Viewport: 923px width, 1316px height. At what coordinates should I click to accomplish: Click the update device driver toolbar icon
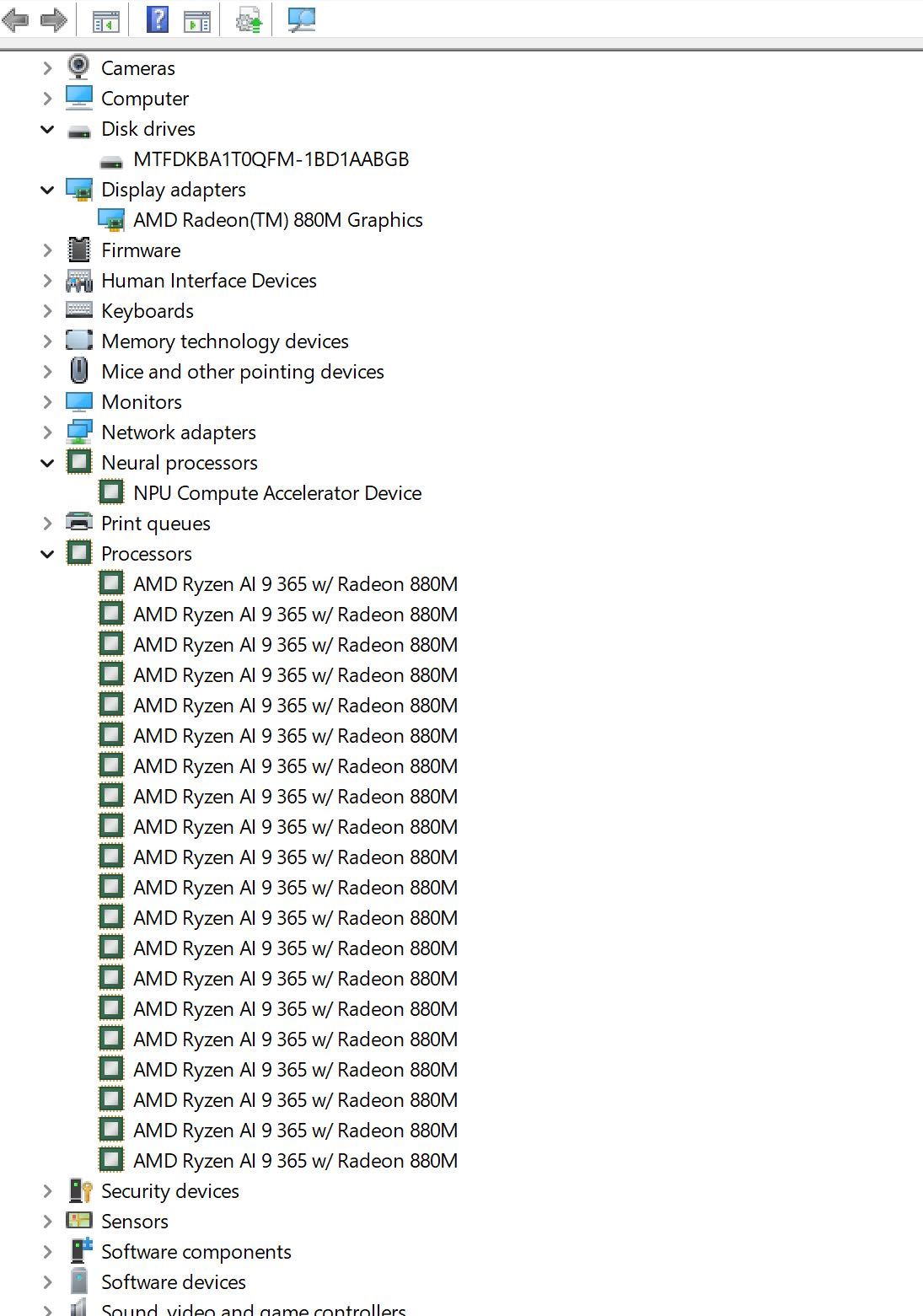(x=249, y=20)
